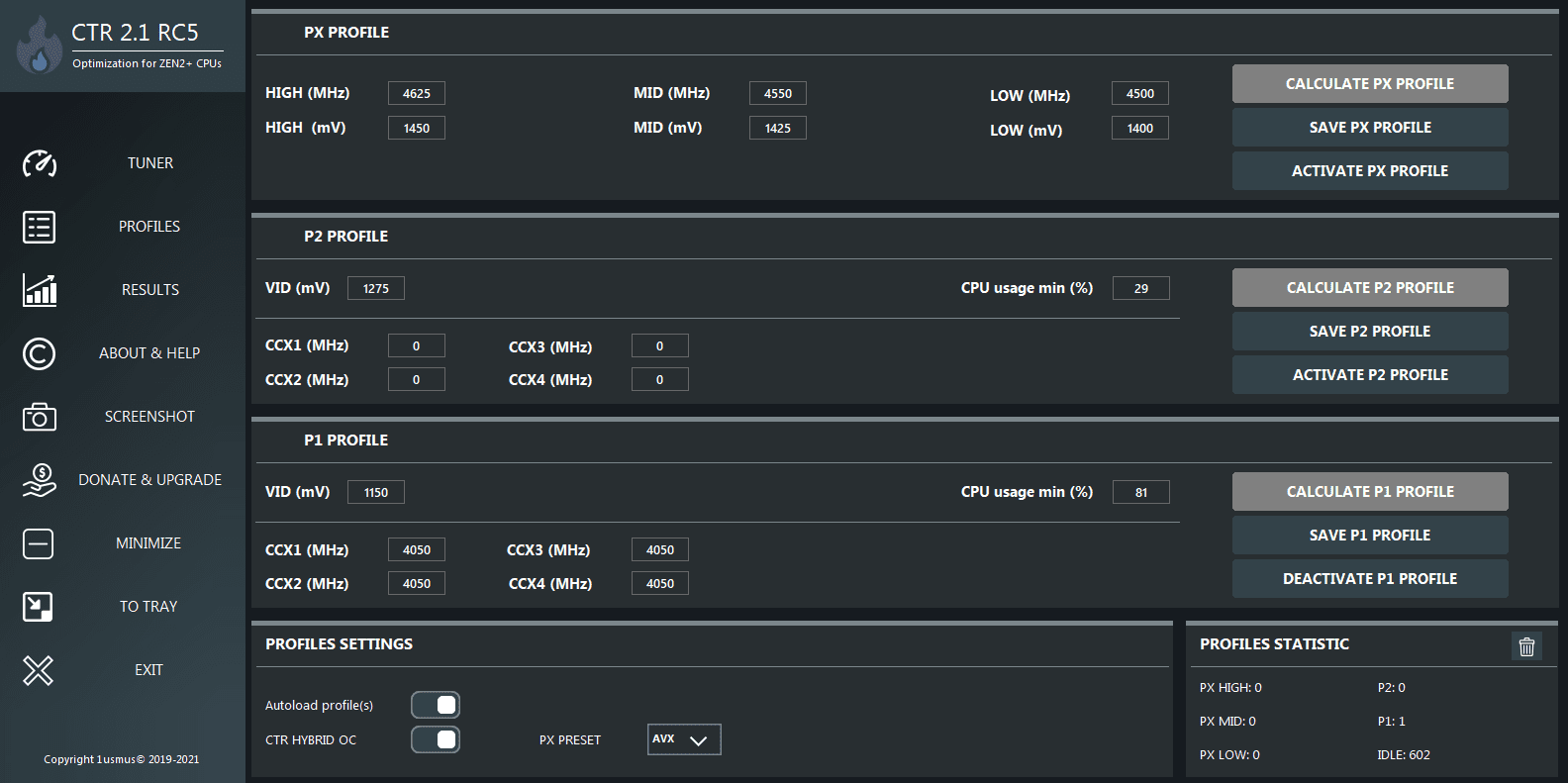Edit the PX MID (MHz) field 4550

tap(778, 93)
